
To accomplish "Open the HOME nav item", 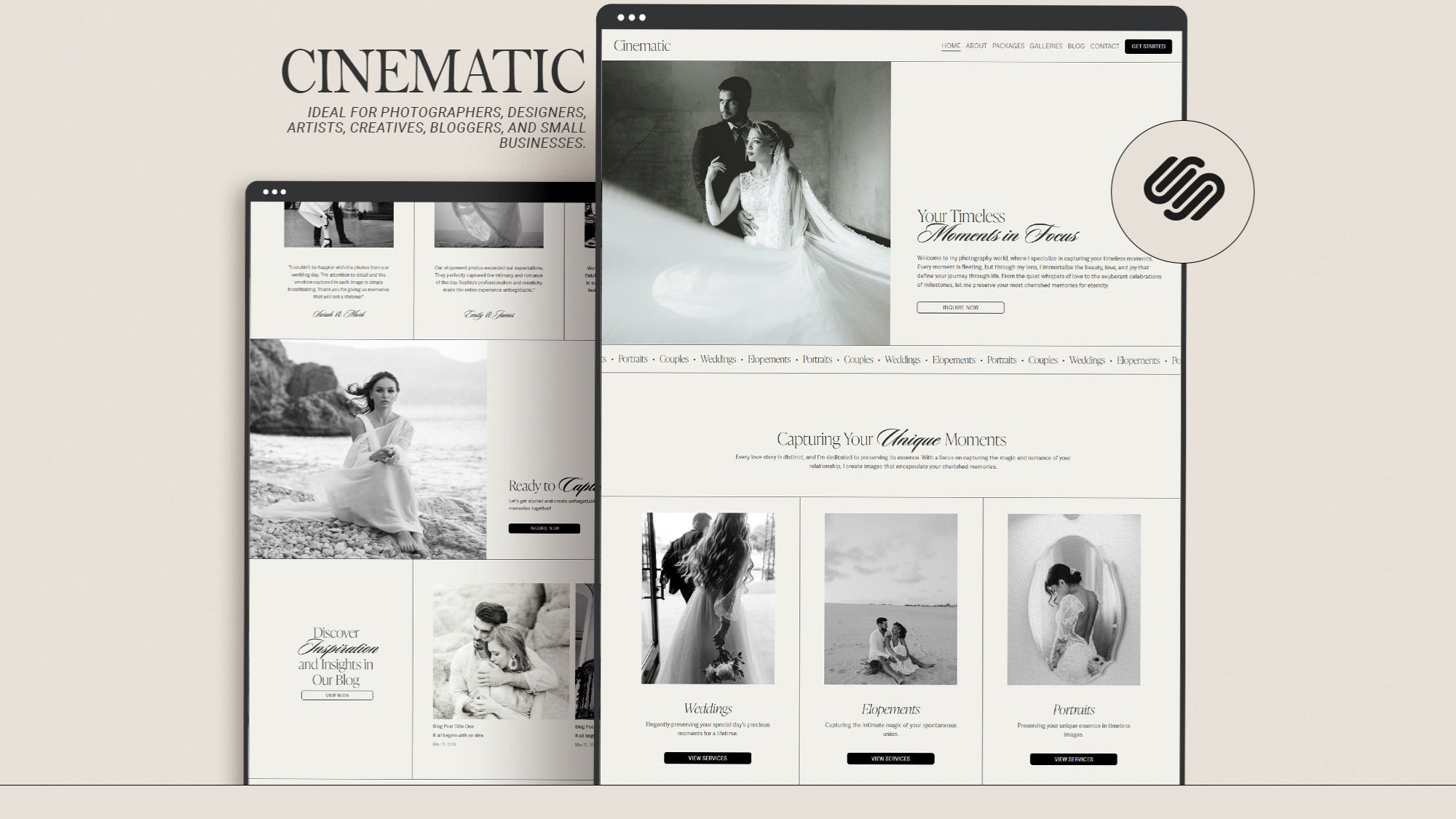I will tap(951, 46).
